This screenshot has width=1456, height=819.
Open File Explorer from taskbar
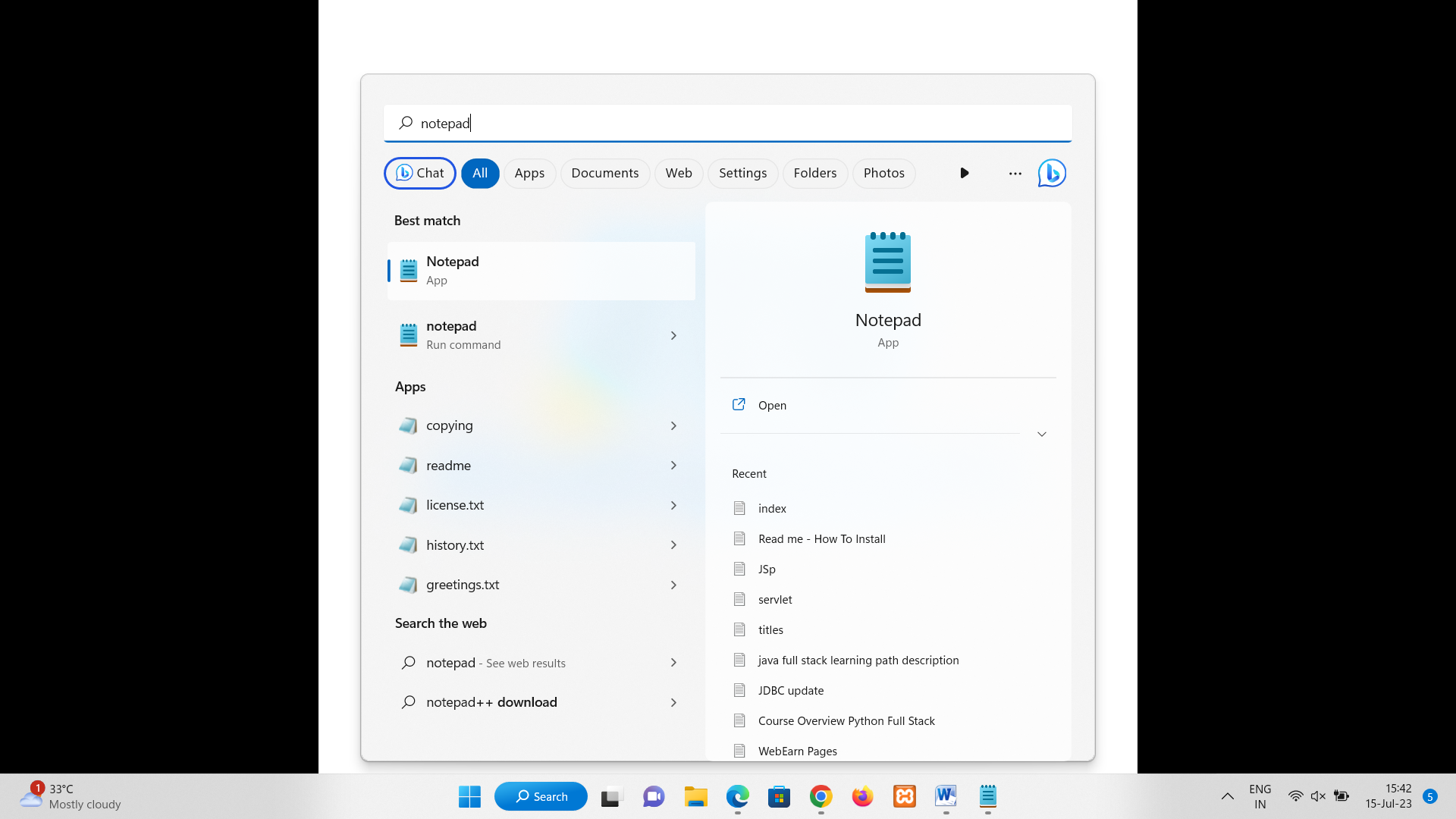(x=695, y=796)
